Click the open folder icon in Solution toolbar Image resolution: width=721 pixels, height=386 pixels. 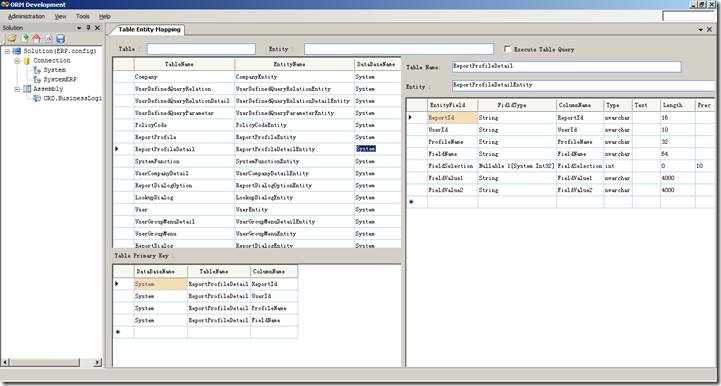(12, 38)
